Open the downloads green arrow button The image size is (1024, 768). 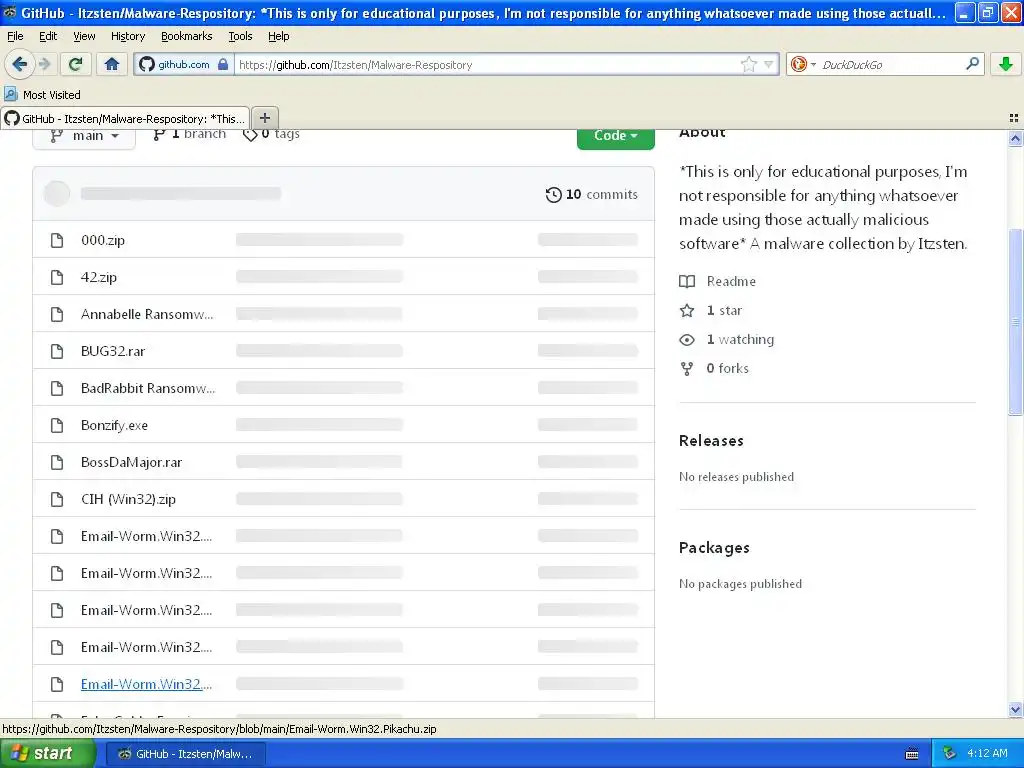(x=1006, y=64)
